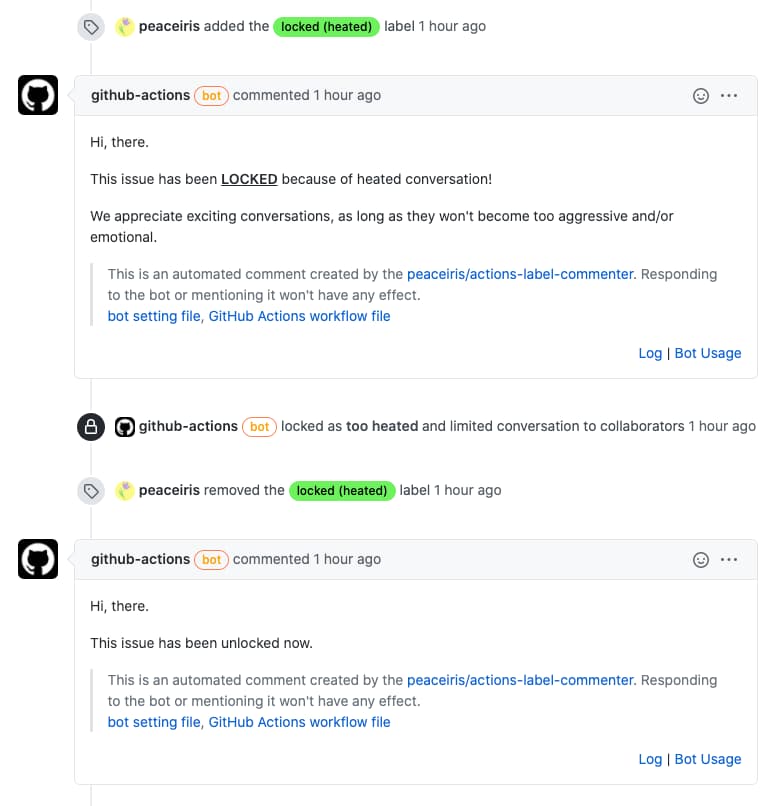The height and width of the screenshot is (806, 776).
Task: Click peaceiris's tulip avatar on label removal
Action: tap(125, 490)
